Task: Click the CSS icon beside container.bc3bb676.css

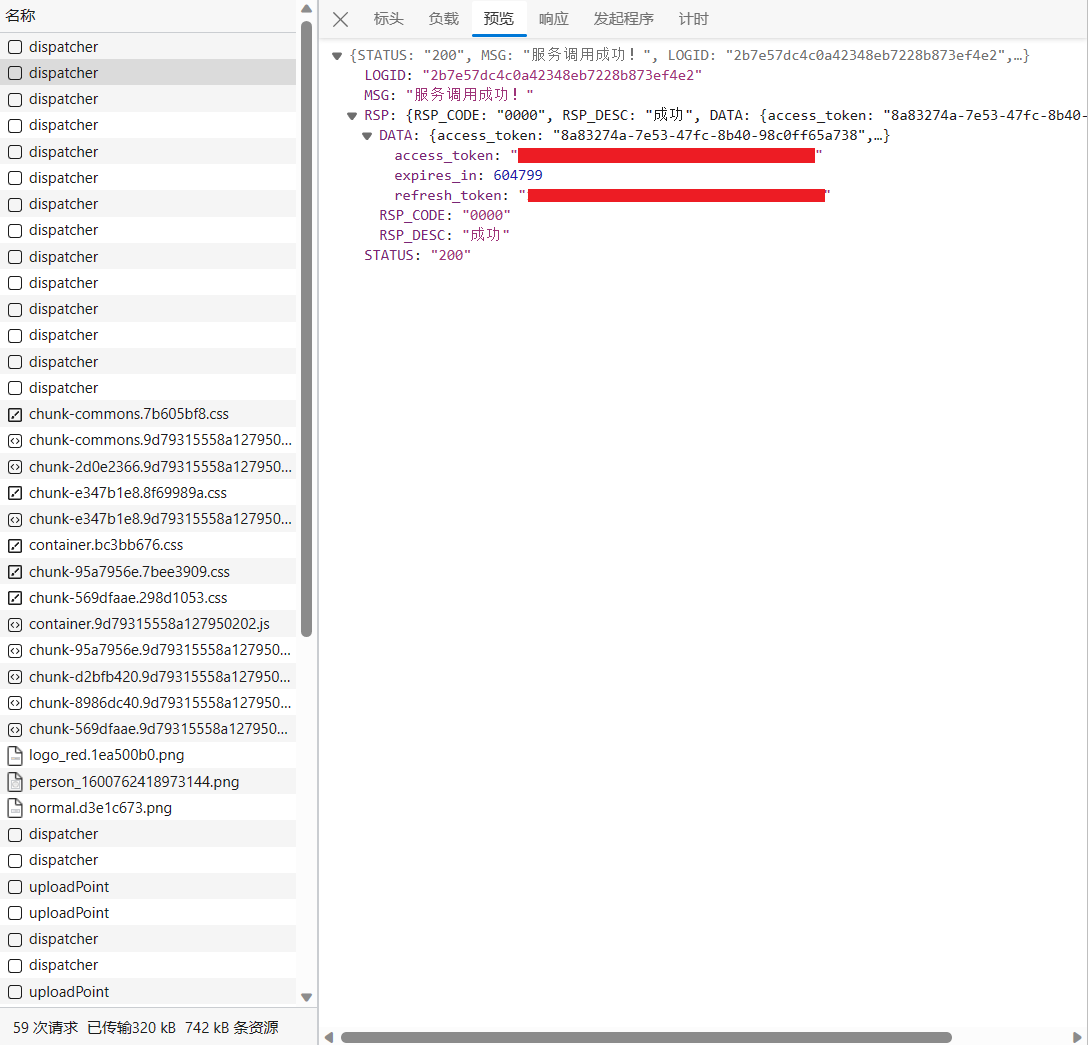Action: (x=15, y=545)
